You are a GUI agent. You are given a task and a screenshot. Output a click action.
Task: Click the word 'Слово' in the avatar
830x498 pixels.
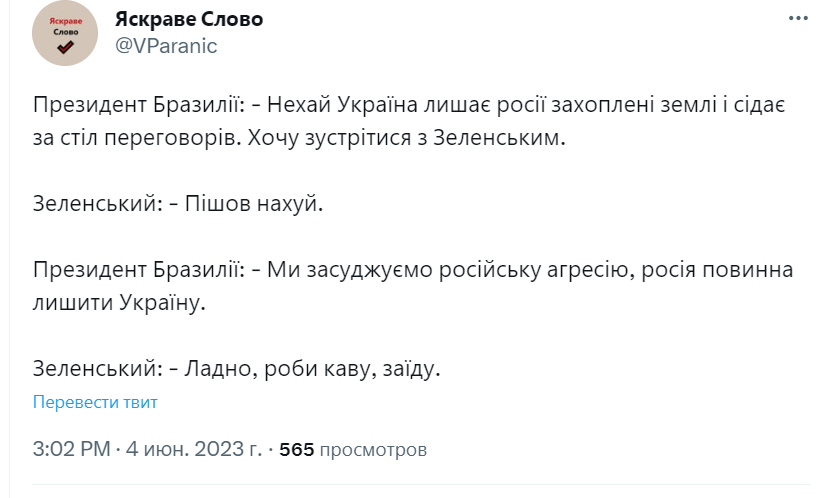(x=66, y=32)
